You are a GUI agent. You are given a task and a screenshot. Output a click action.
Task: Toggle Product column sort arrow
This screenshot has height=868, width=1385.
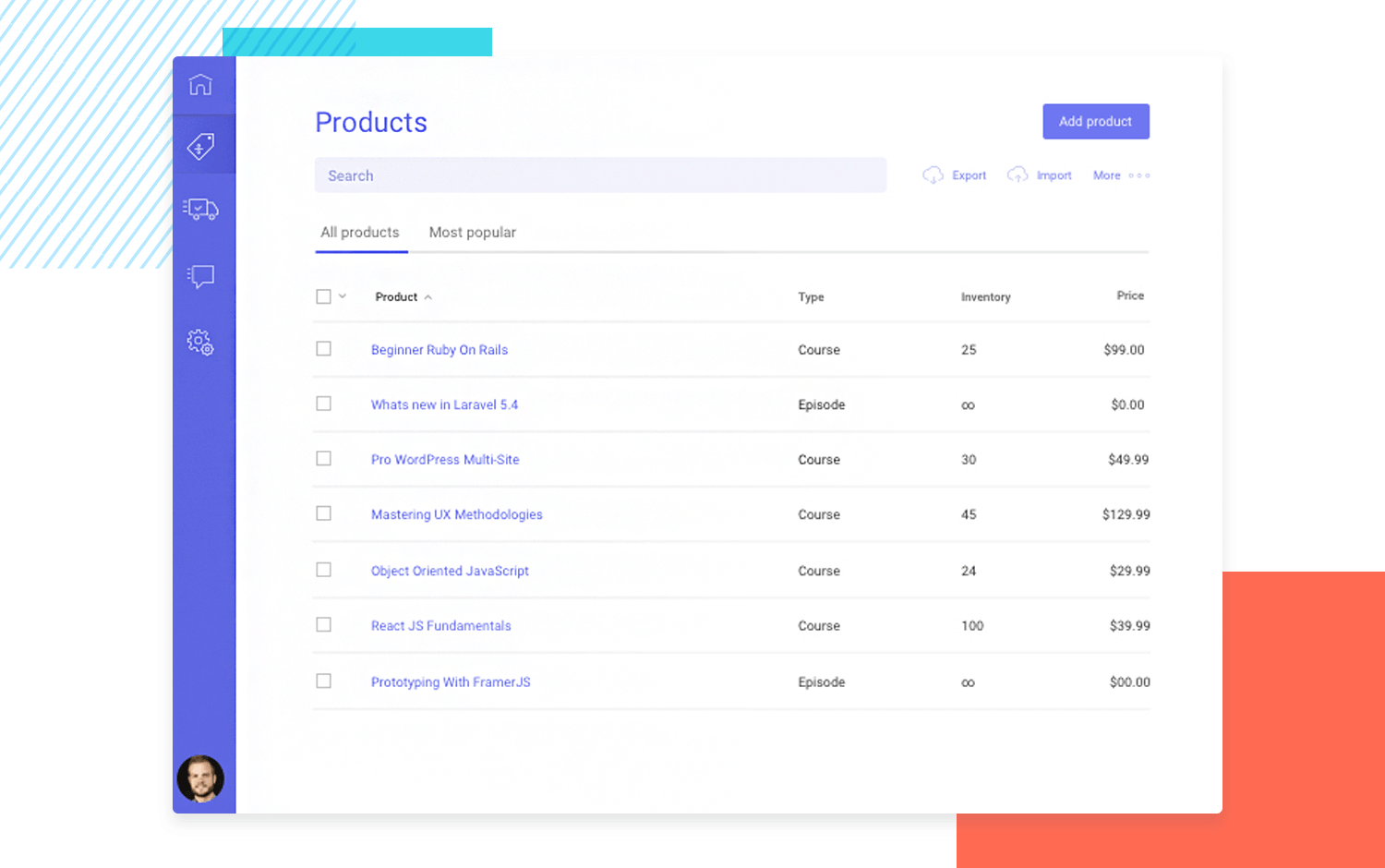point(428,297)
